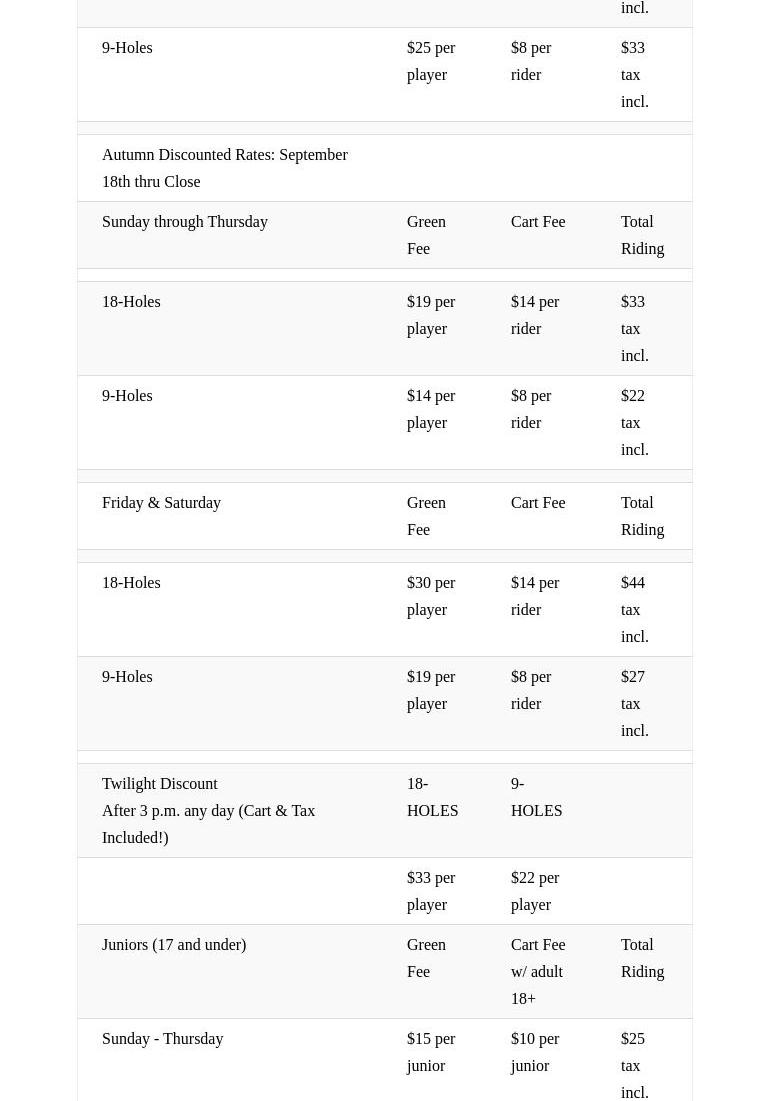Select the $25 per player green fee
The height and width of the screenshot is (1101, 770).
tap(431, 61)
